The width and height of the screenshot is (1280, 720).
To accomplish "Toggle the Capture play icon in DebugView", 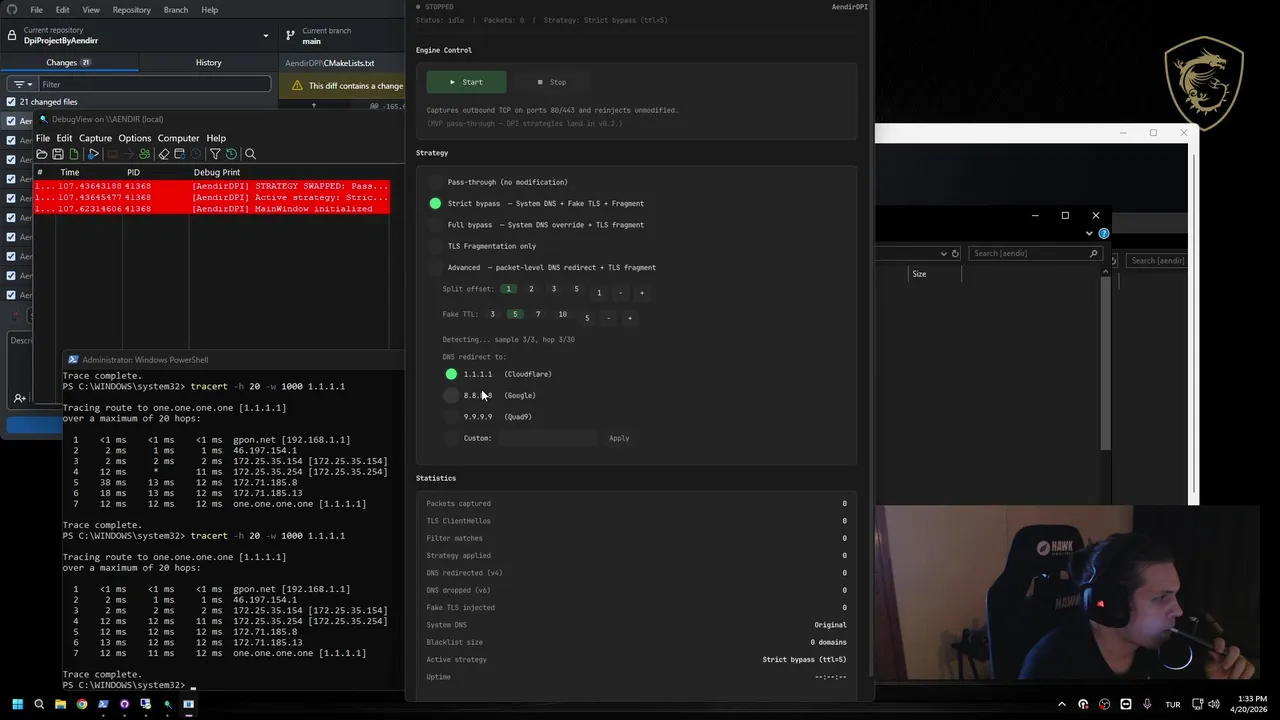I will [93, 154].
